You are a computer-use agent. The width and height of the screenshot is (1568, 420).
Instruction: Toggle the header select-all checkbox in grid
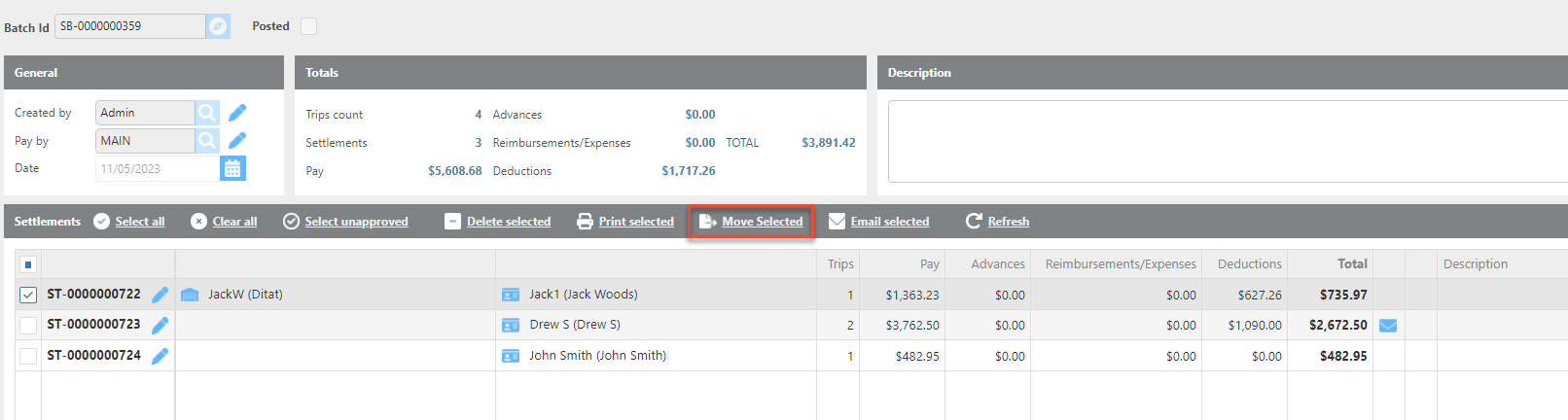(28, 264)
